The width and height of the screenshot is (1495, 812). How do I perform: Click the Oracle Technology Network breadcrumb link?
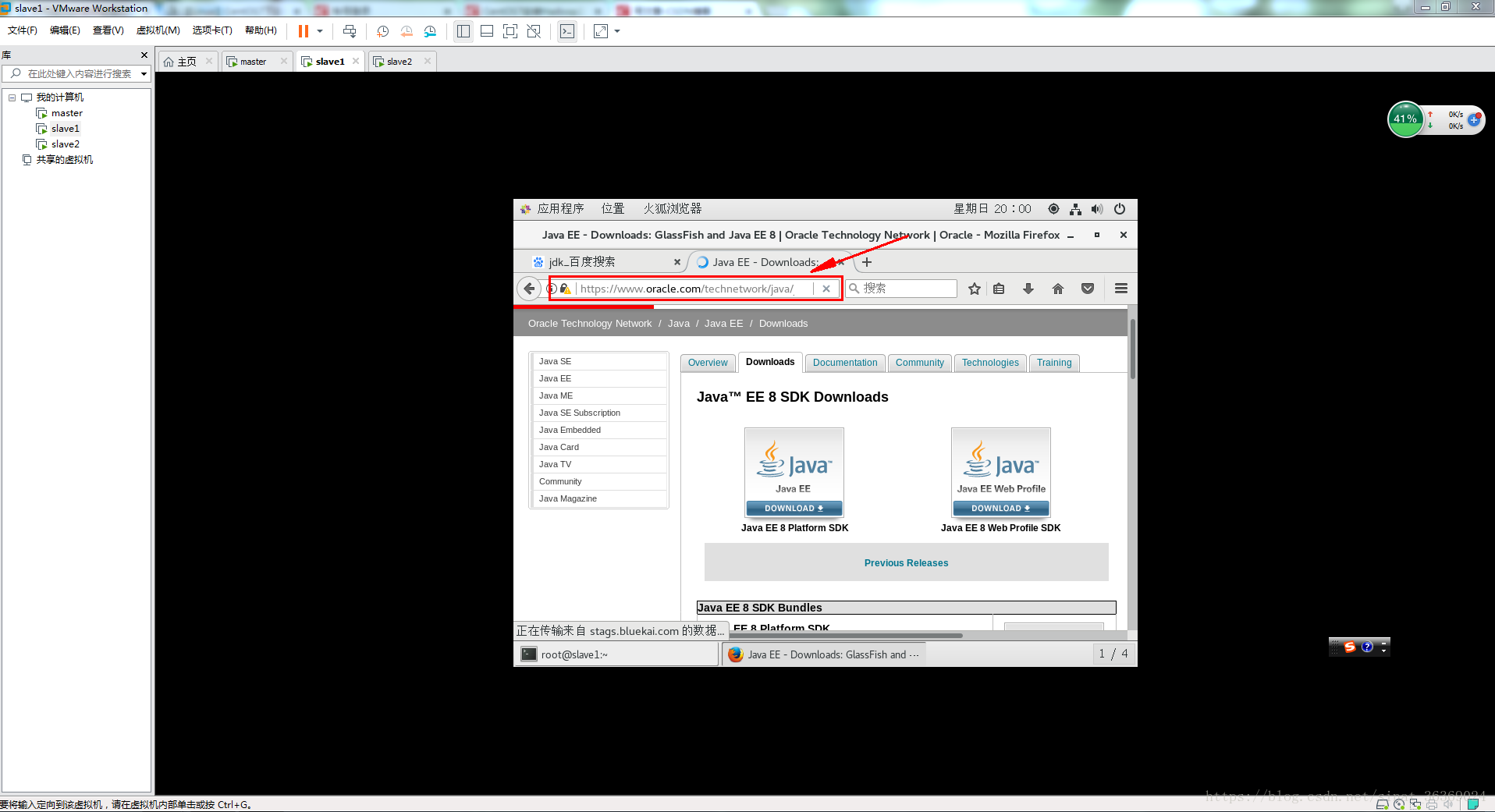tap(590, 324)
